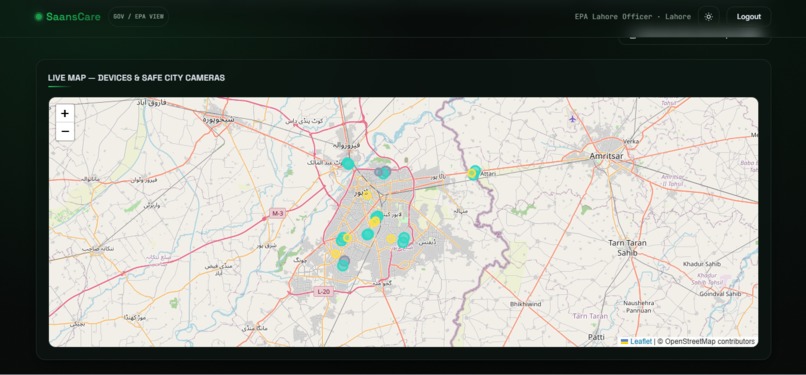Click the Bhikhiwind town label
The height and width of the screenshot is (375, 806).
[525, 304]
